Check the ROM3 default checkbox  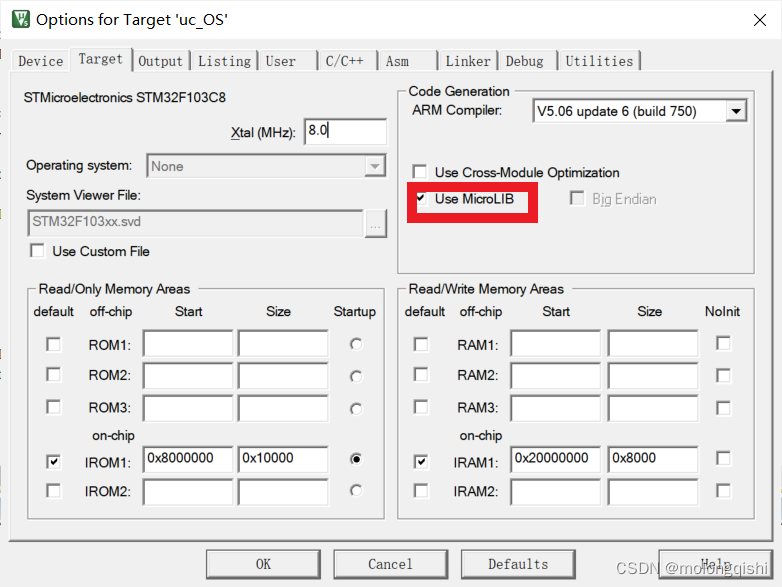(53, 407)
